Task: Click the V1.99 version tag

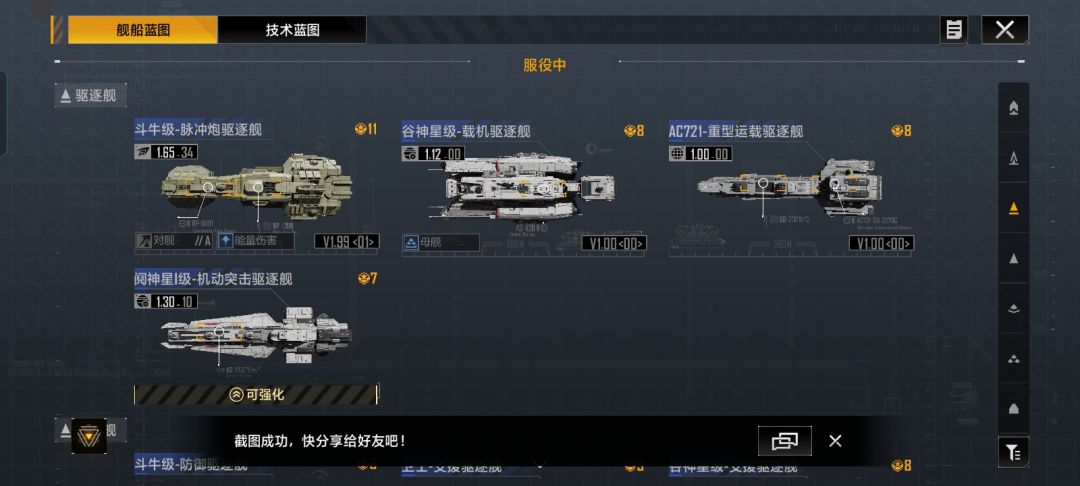Action: (346, 242)
